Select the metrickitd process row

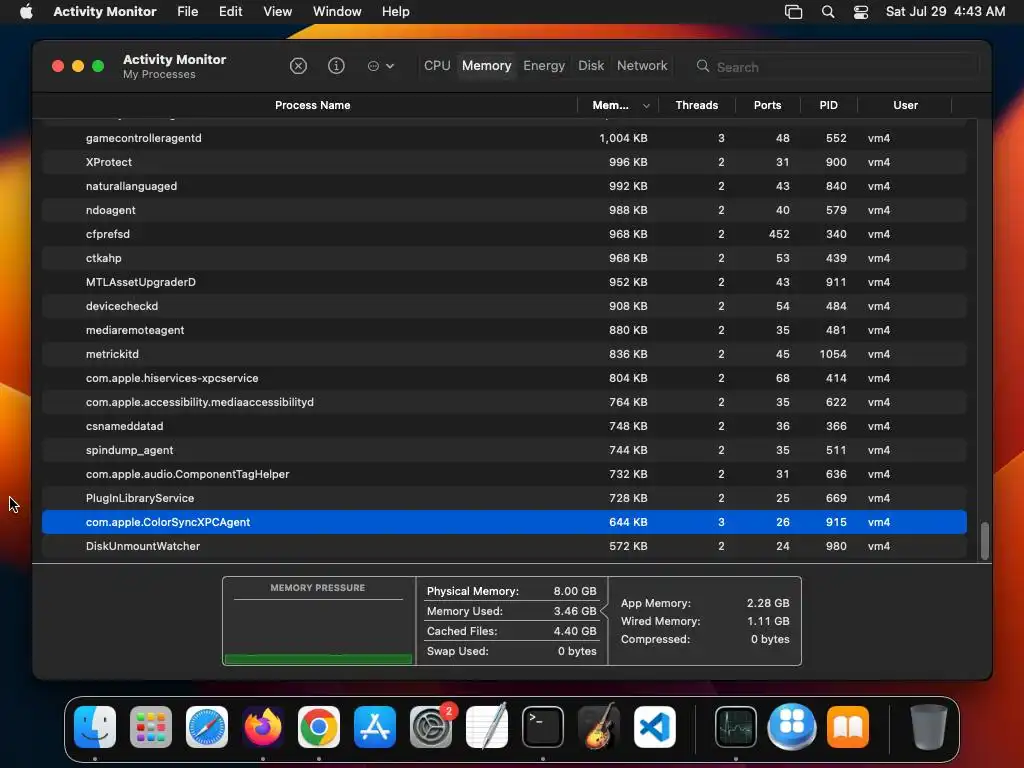pyautogui.click(x=504, y=354)
